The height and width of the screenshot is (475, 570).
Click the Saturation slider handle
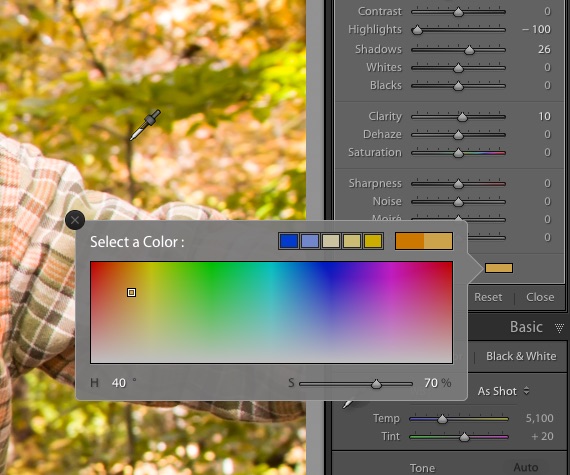[458, 153]
